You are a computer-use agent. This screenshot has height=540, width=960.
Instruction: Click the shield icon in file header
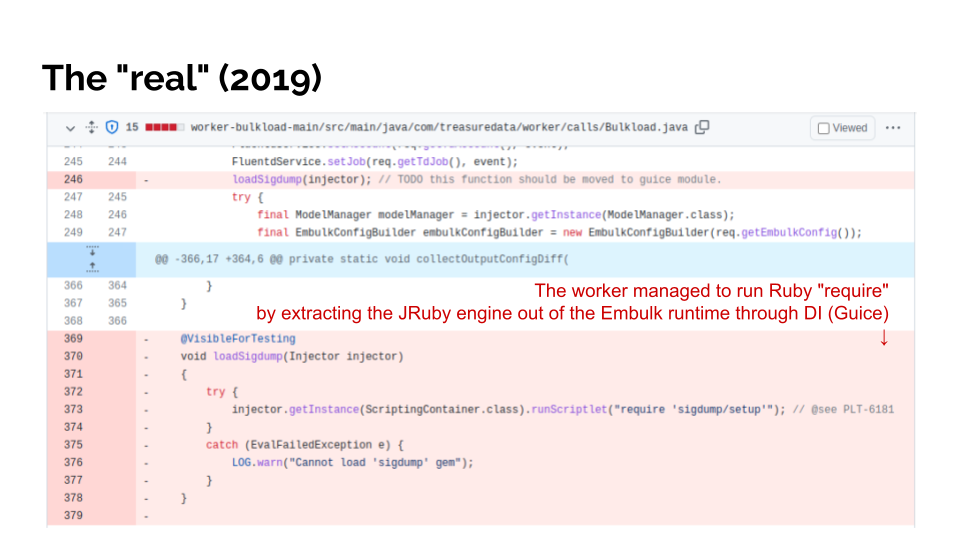[112, 128]
